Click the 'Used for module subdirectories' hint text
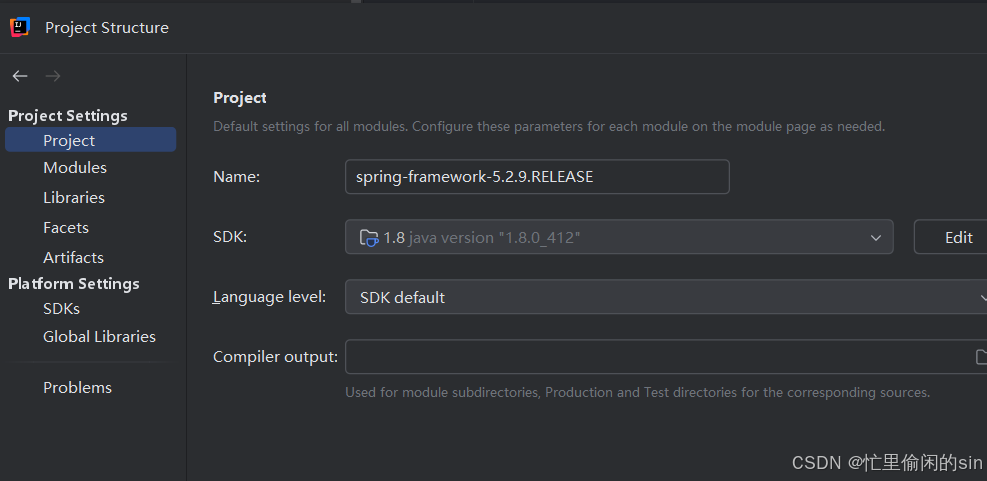This screenshot has width=987, height=481. (x=638, y=392)
